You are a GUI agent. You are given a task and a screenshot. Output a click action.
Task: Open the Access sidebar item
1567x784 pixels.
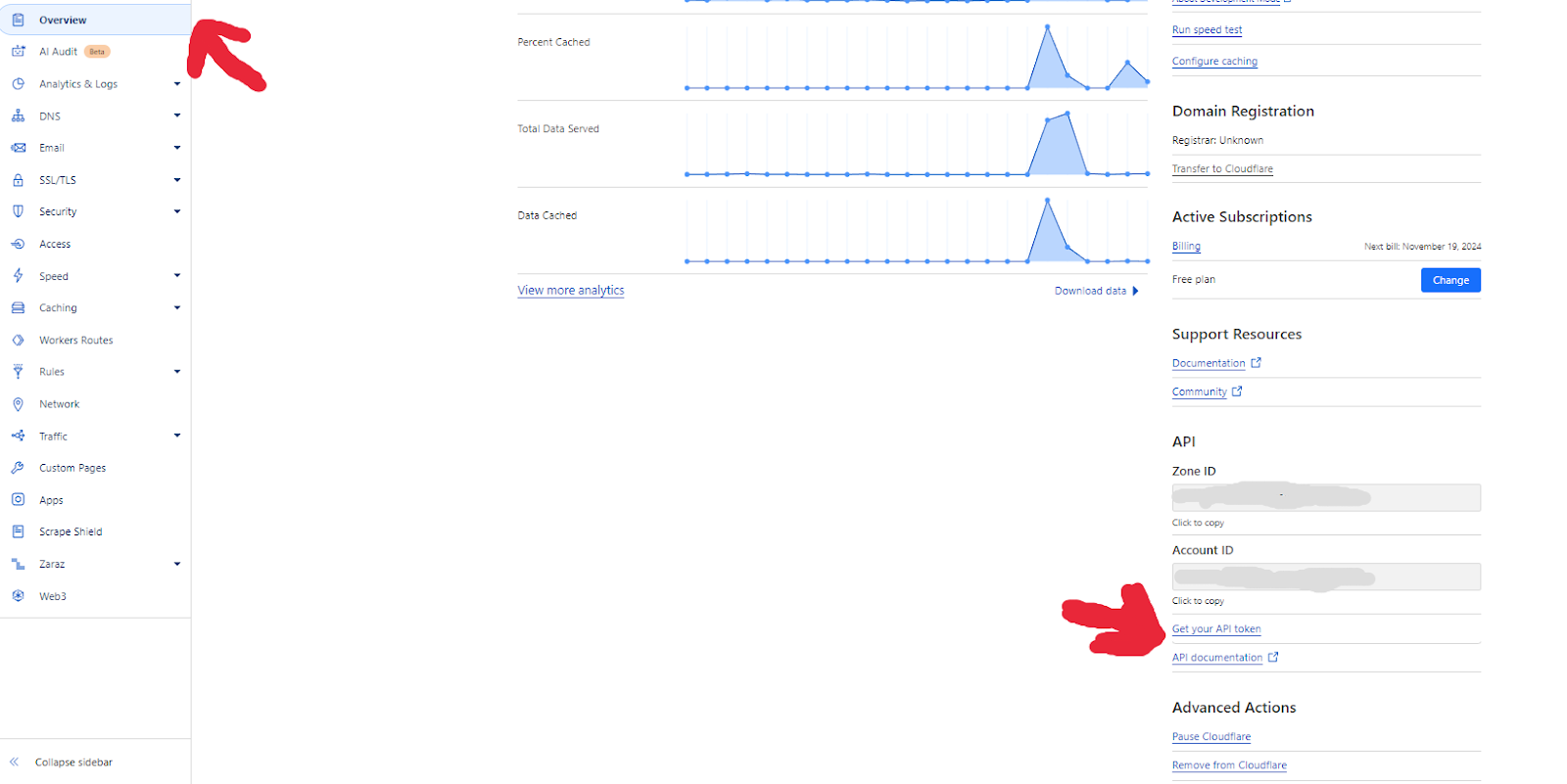(95, 244)
